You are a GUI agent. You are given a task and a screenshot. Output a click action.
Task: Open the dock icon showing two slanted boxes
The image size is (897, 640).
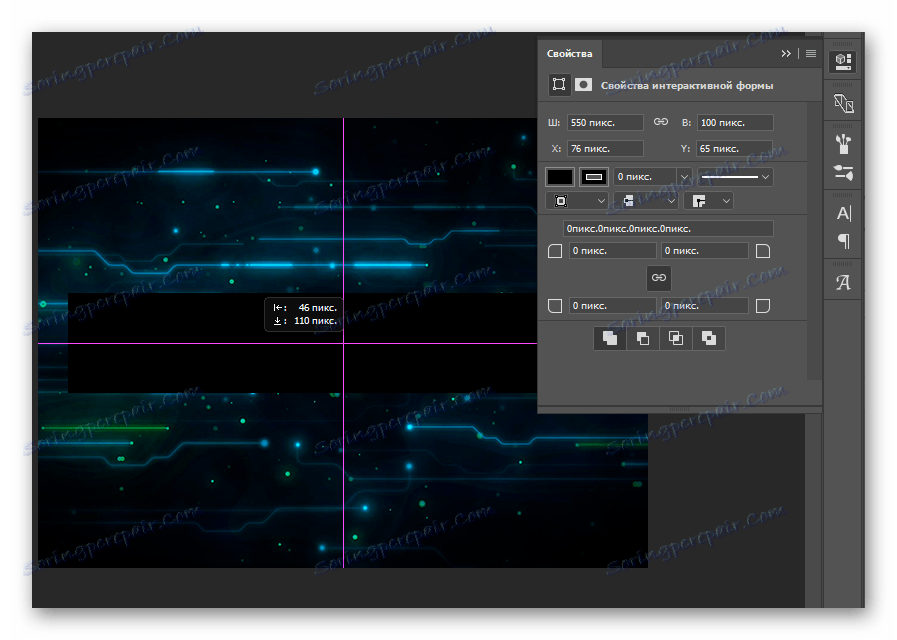843,104
